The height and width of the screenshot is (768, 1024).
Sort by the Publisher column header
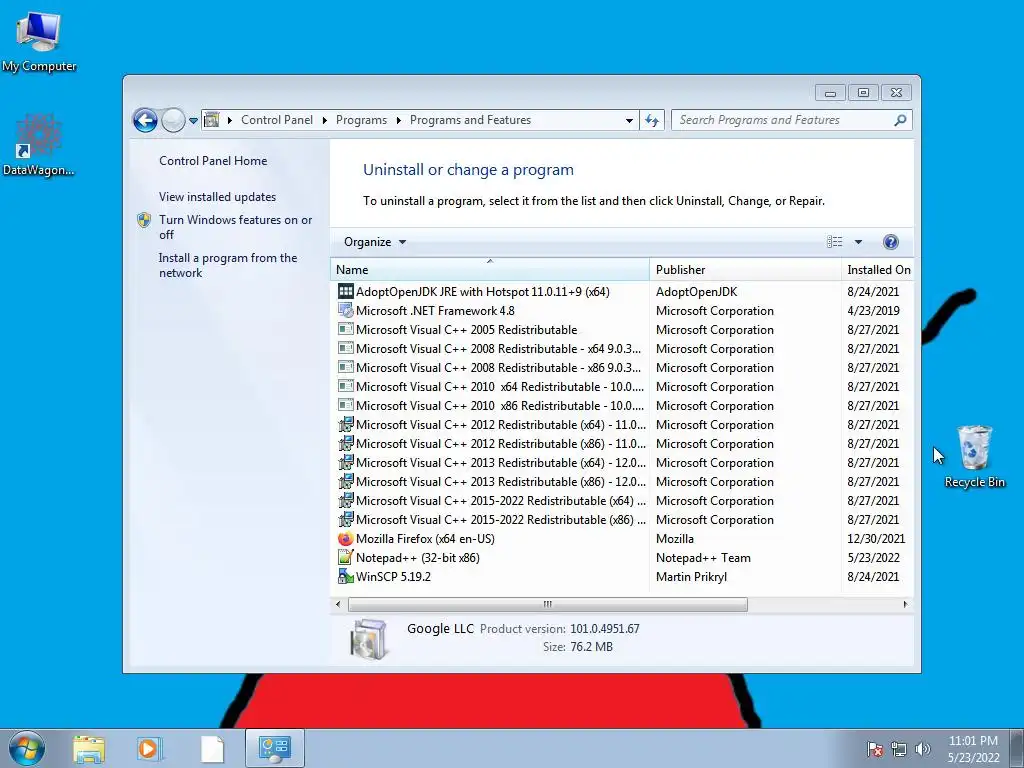click(745, 269)
